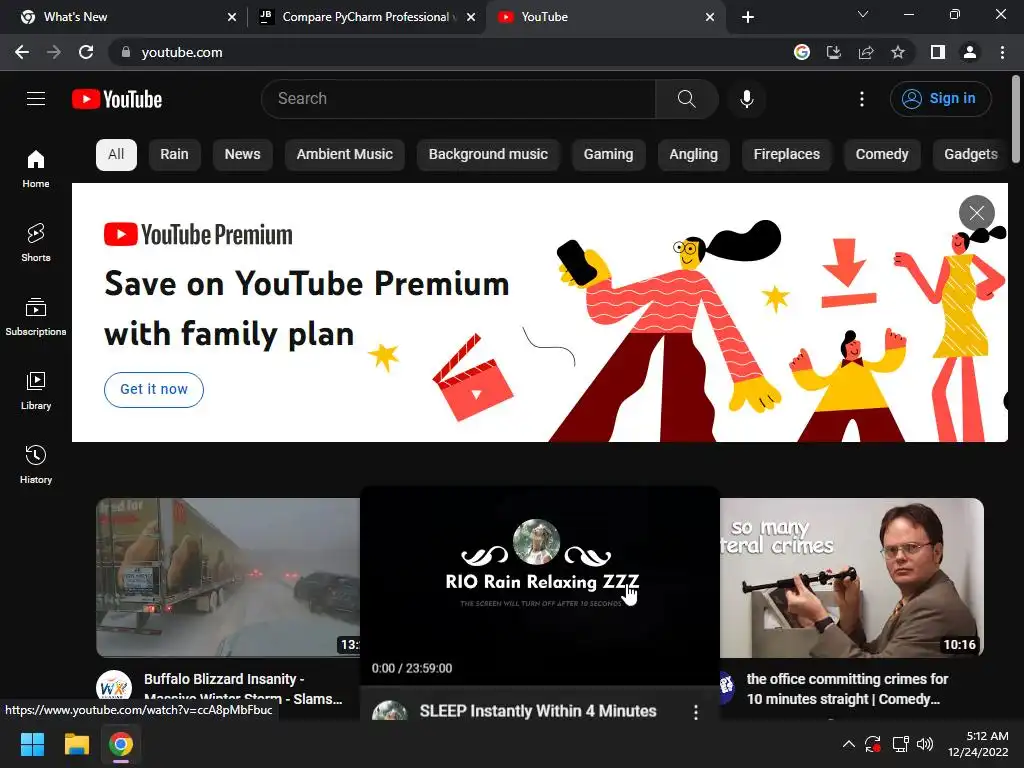Image resolution: width=1024 pixels, height=768 pixels.
Task: Select the Comedy filter chip
Action: [x=882, y=155]
